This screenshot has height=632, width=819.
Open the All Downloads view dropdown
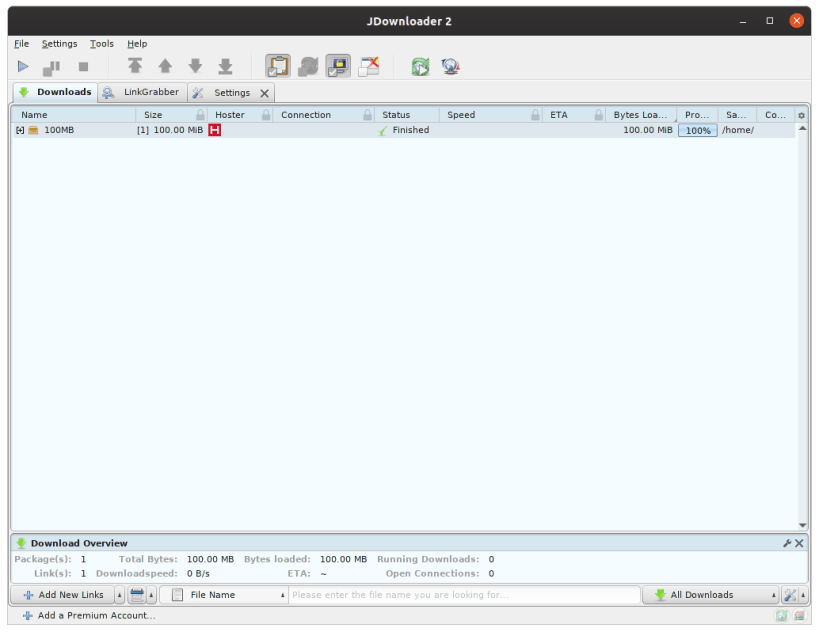[710, 594]
